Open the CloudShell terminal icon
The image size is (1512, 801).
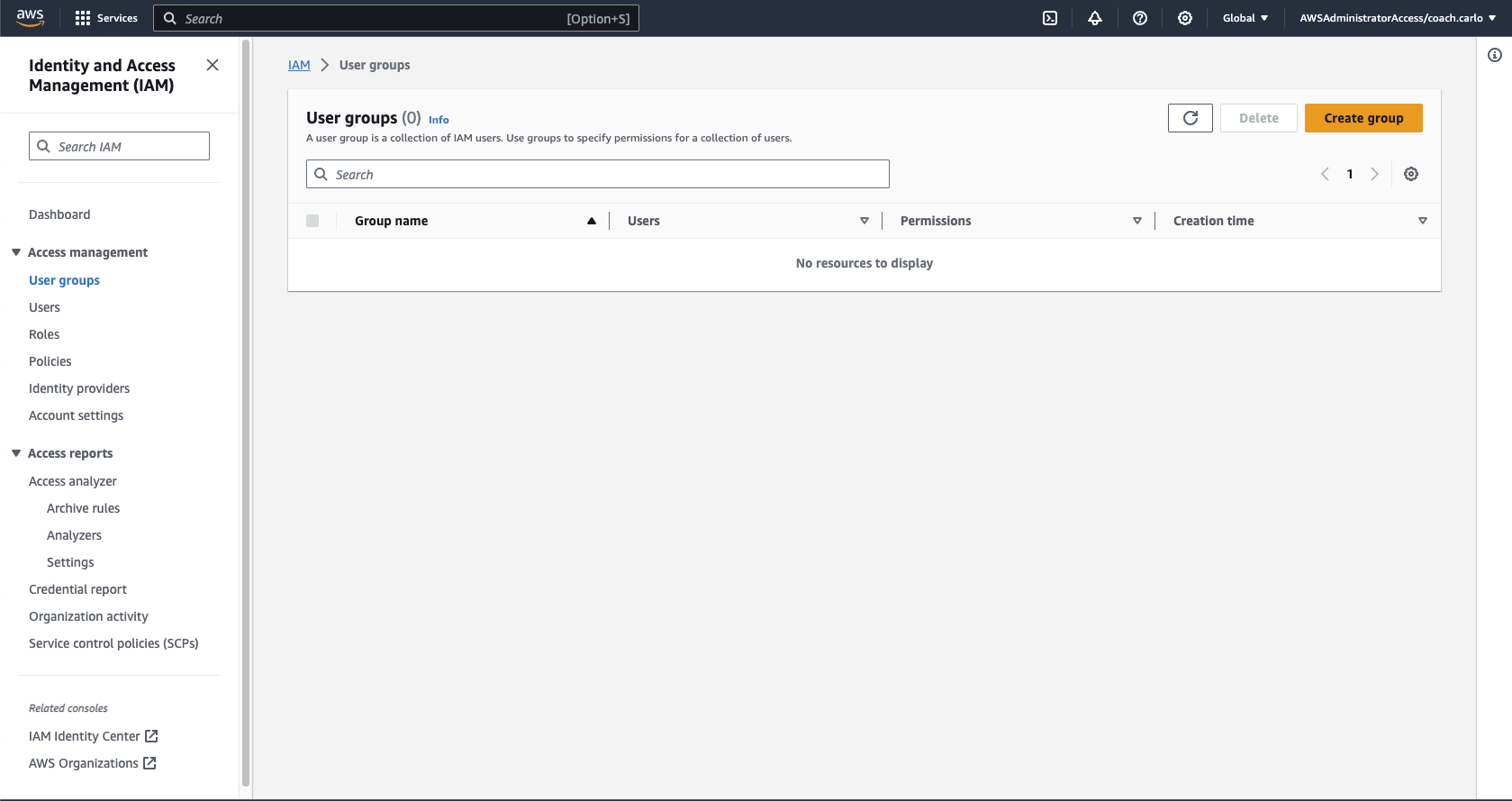[x=1050, y=18]
